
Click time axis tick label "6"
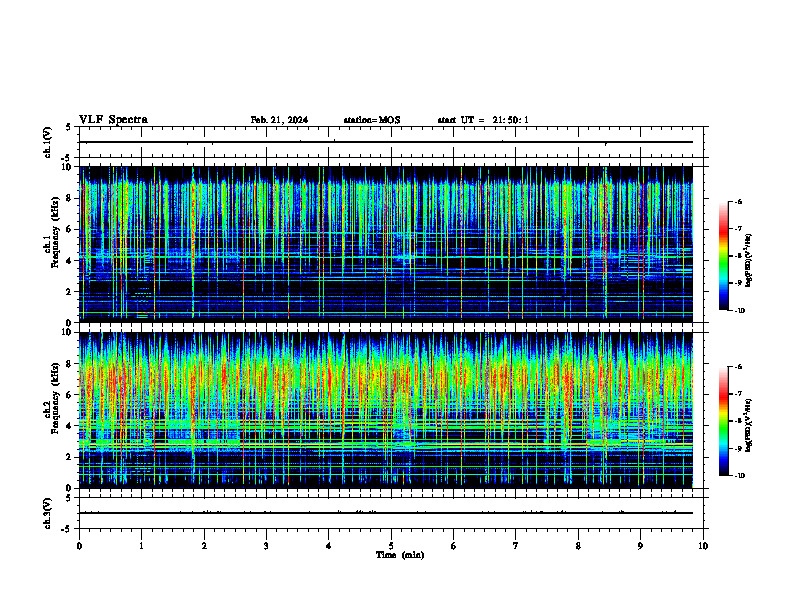pos(454,546)
